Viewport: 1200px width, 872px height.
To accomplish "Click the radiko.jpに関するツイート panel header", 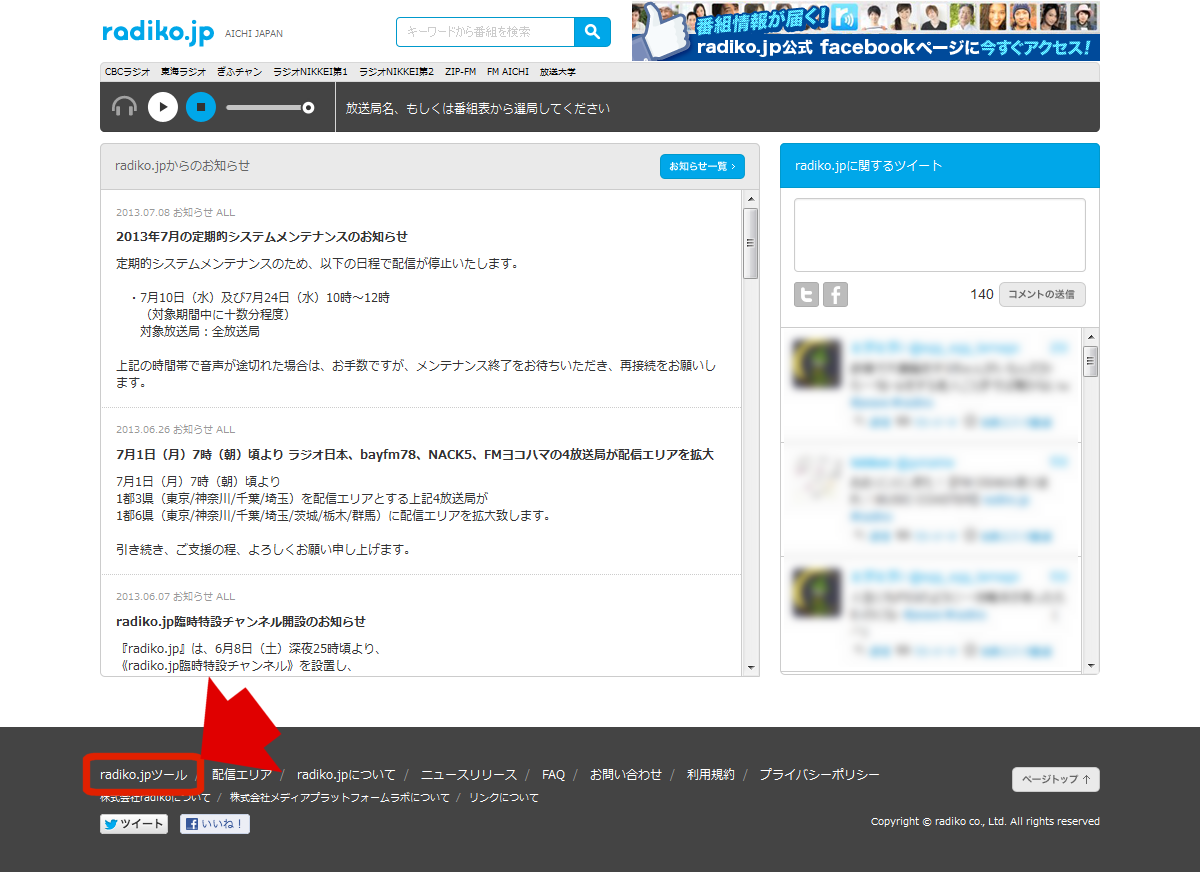I will click(940, 166).
